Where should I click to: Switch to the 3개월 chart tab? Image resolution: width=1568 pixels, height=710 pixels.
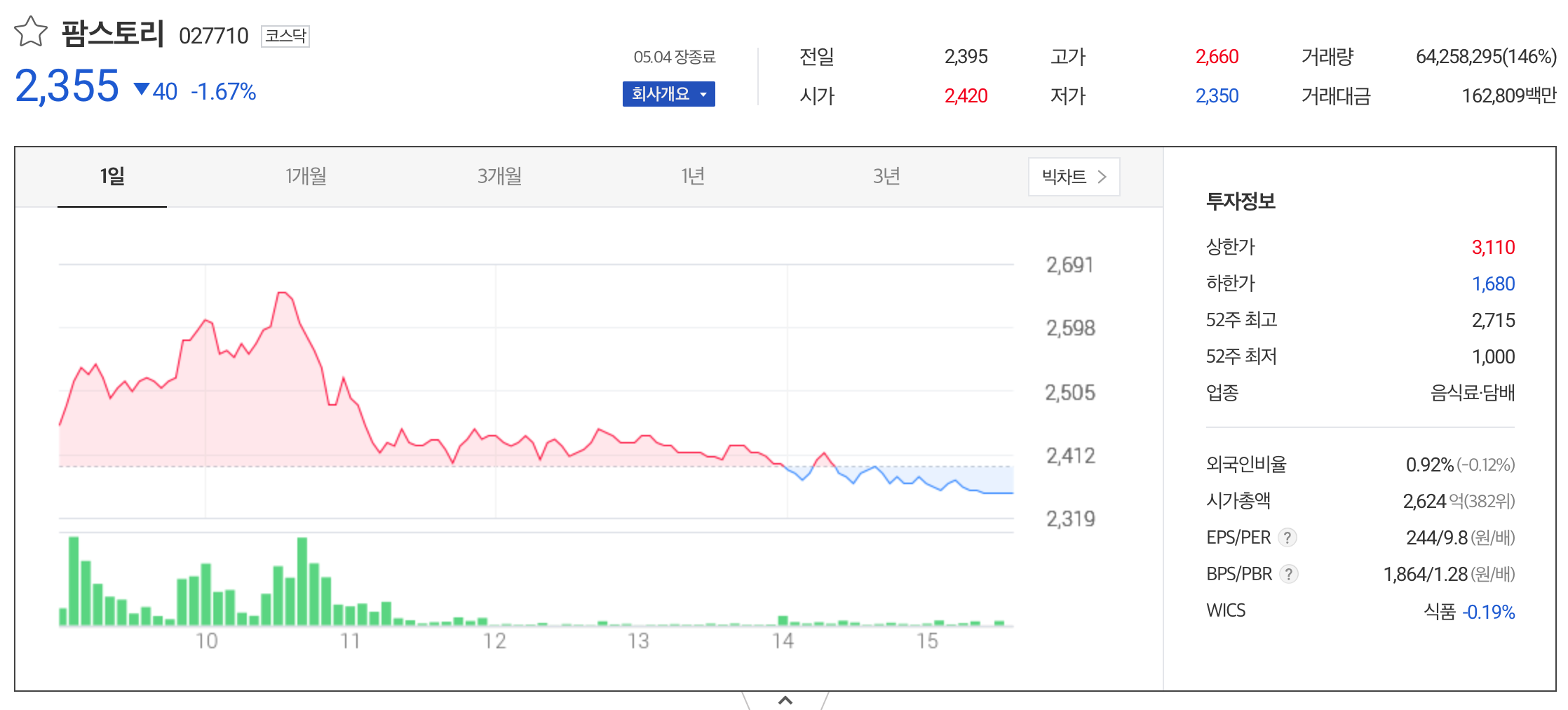click(499, 176)
